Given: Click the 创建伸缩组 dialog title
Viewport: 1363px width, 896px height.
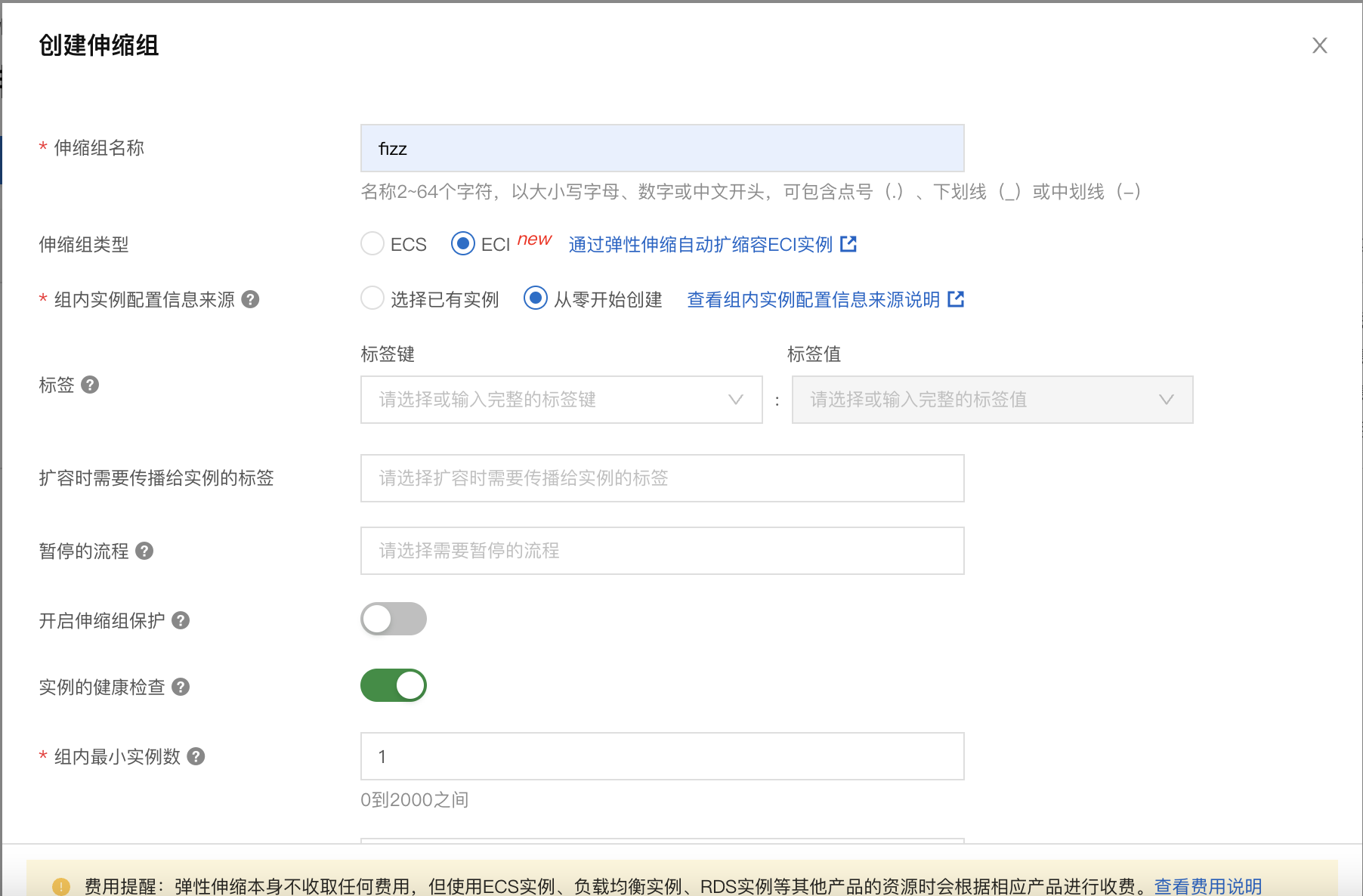Looking at the screenshot, I should pyautogui.click(x=98, y=45).
